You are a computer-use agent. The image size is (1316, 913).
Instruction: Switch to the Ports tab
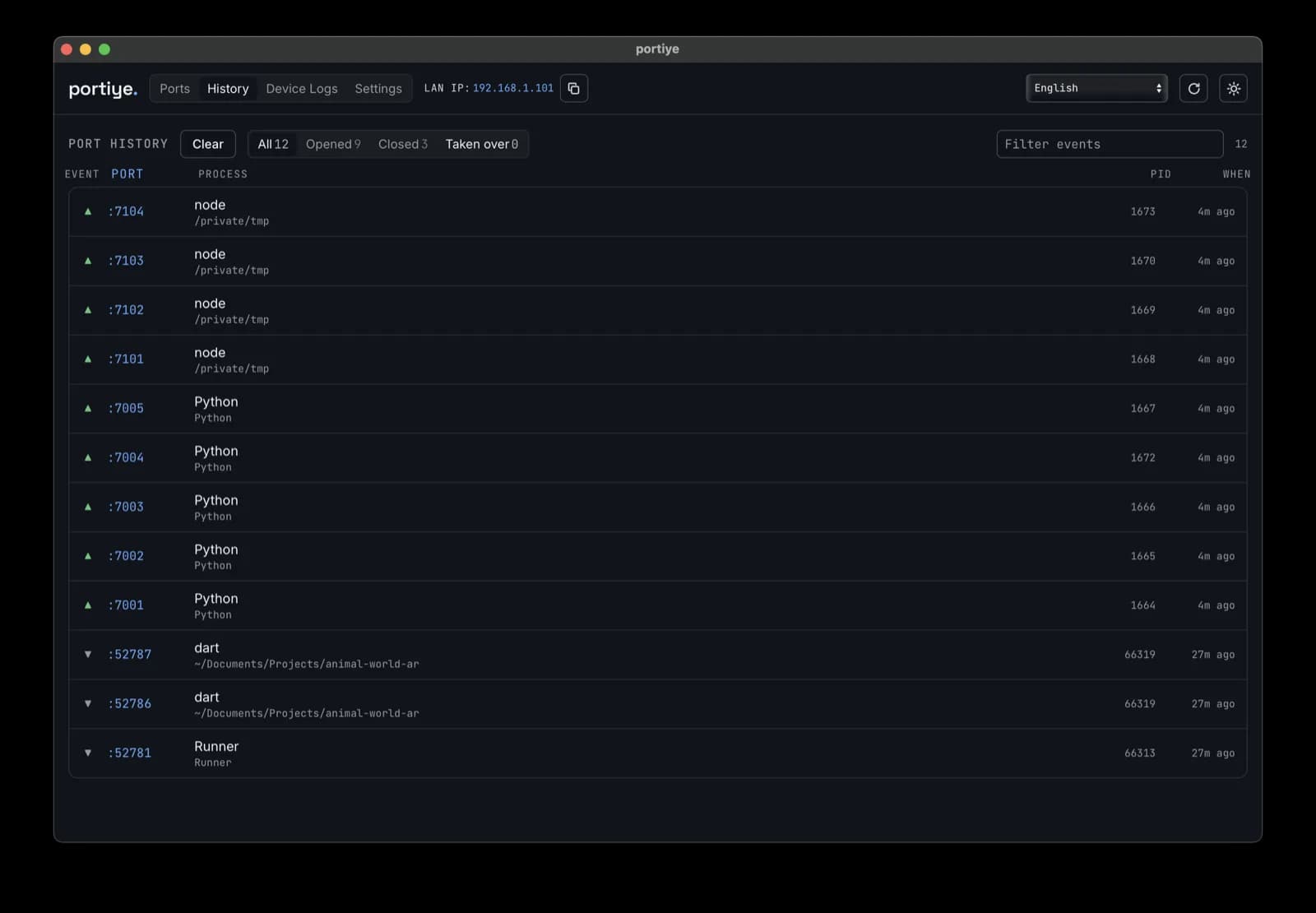pos(174,88)
